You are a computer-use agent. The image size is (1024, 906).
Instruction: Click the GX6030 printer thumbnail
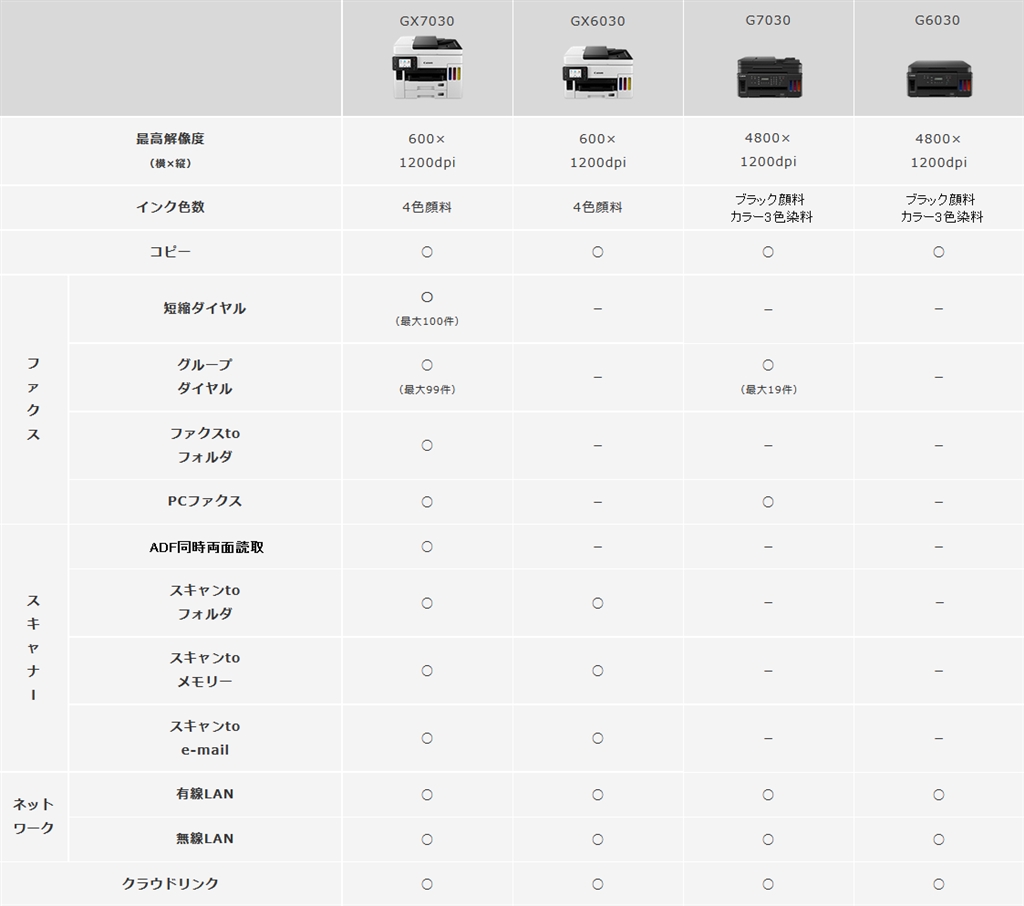tap(597, 72)
